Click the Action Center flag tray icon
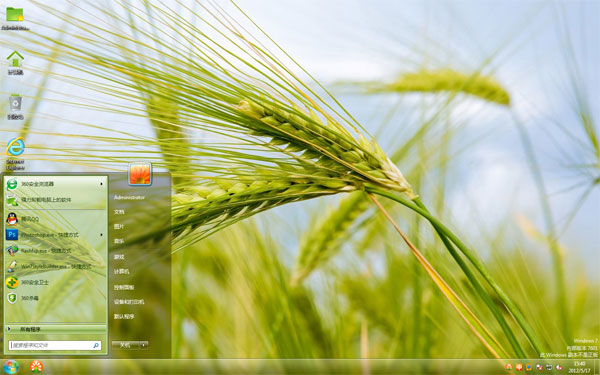Viewport: 600px width, 375px height. point(539,367)
